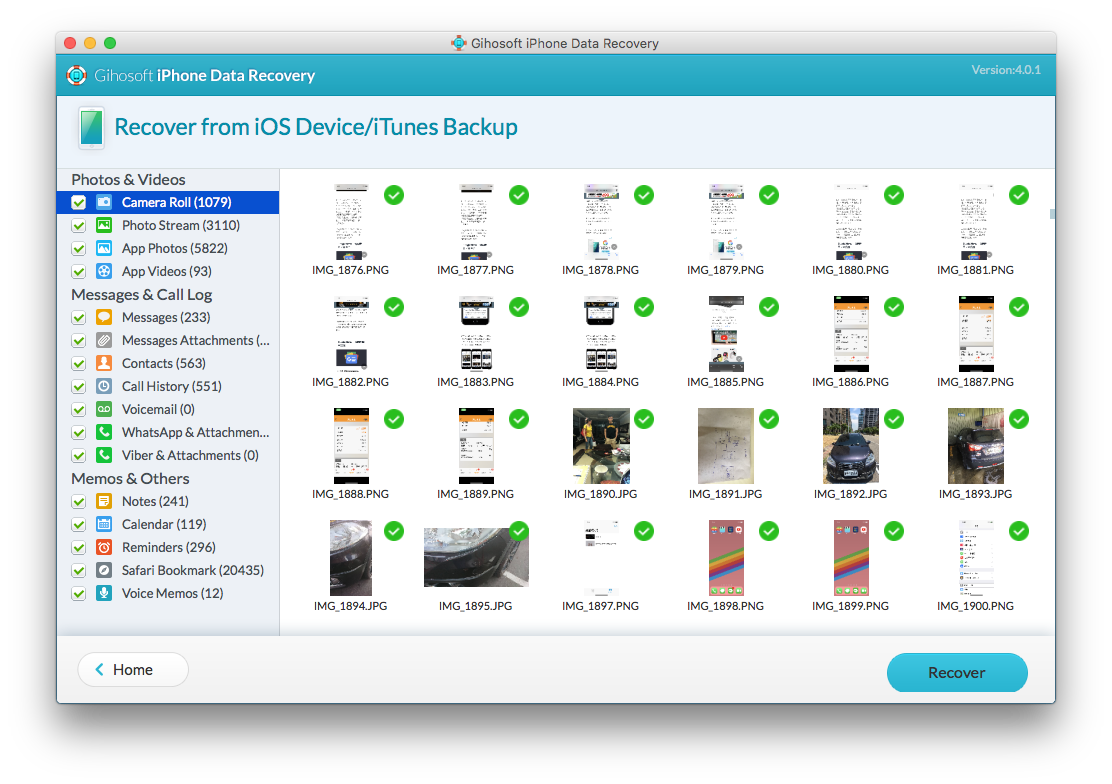The width and height of the screenshot is (1112, 784).
Task: Click file name IMG_1880.PNG
Action: (850, 270)
